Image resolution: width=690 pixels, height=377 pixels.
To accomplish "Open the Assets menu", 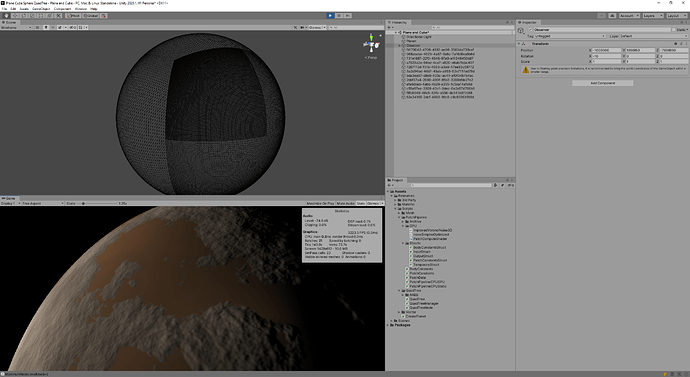I will pos(24,9).
